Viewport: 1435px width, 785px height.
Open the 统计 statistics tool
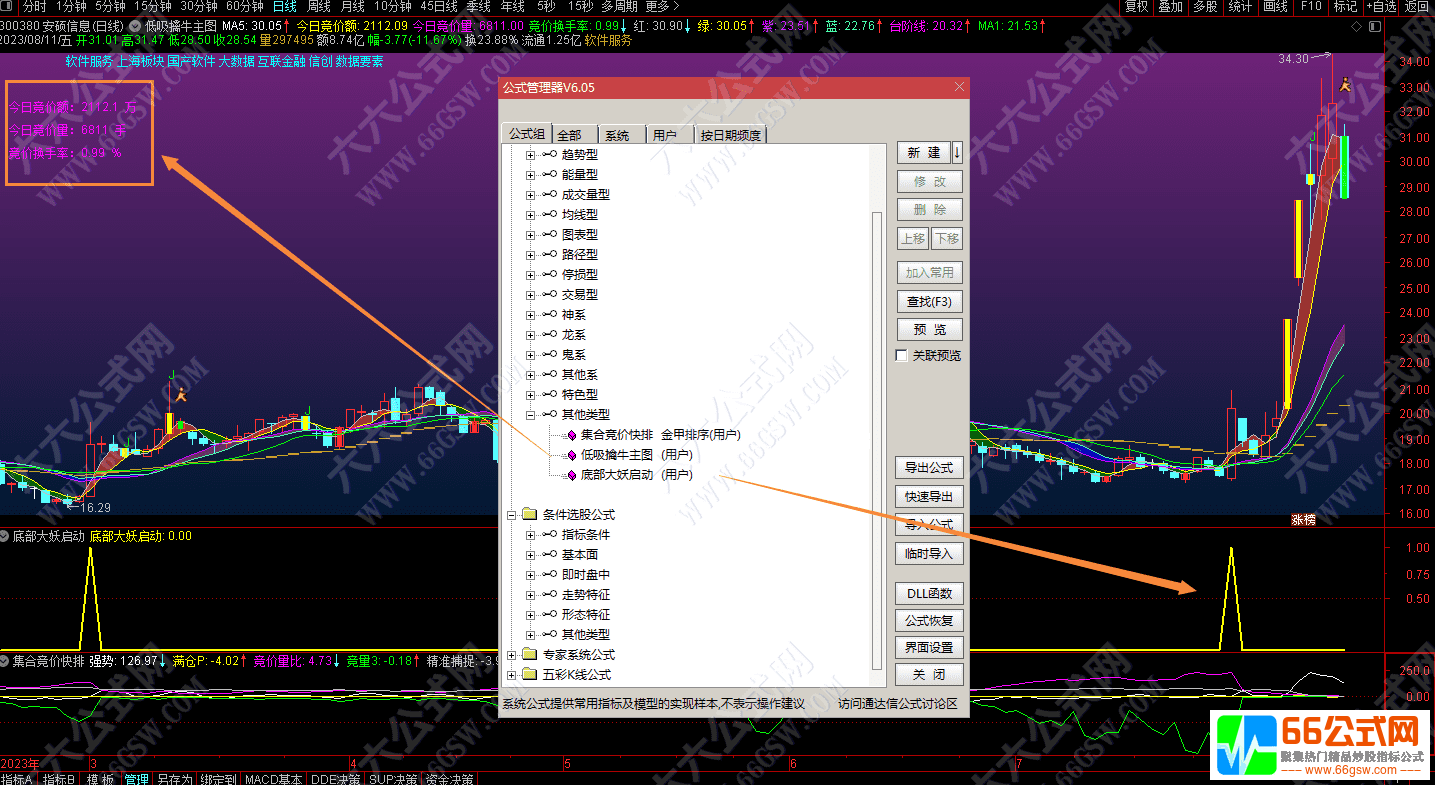click(1238, 6)
